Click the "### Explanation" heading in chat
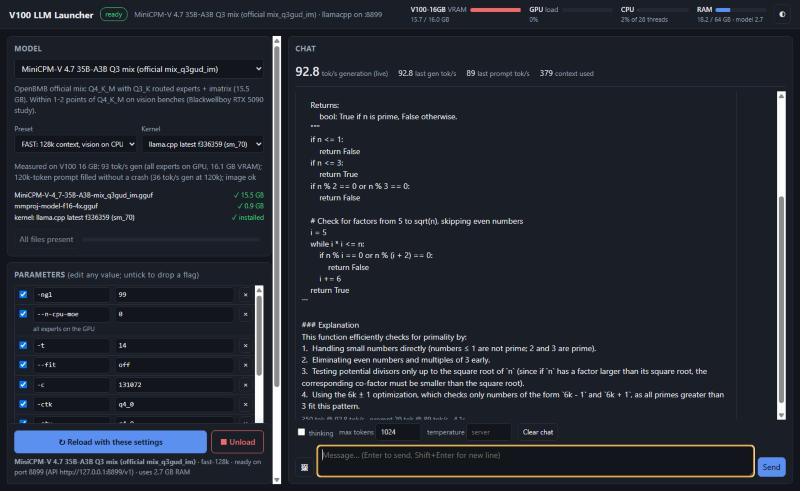This screenshot has width=800, height=491. coord(330,325)
